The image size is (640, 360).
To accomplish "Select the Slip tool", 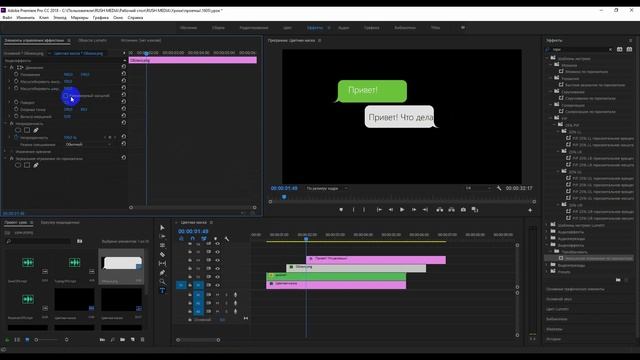I will click(162, 263).
